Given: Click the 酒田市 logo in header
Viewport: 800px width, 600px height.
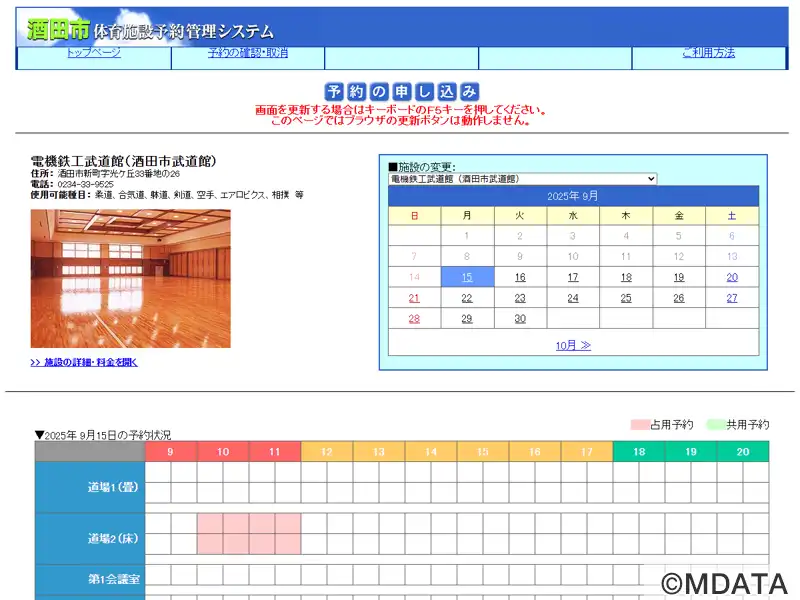Looking at the screenshot, I should [x=58, y=30].
